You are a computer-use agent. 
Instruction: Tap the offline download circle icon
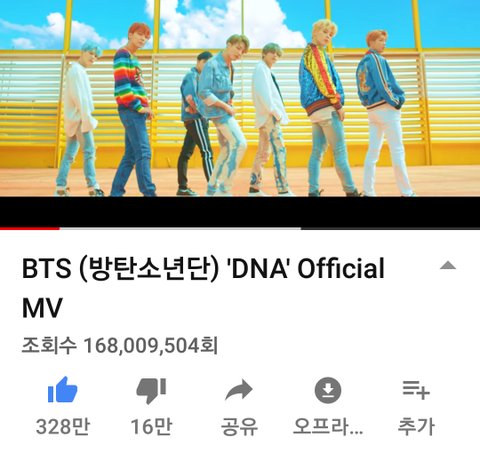(328, 390)
